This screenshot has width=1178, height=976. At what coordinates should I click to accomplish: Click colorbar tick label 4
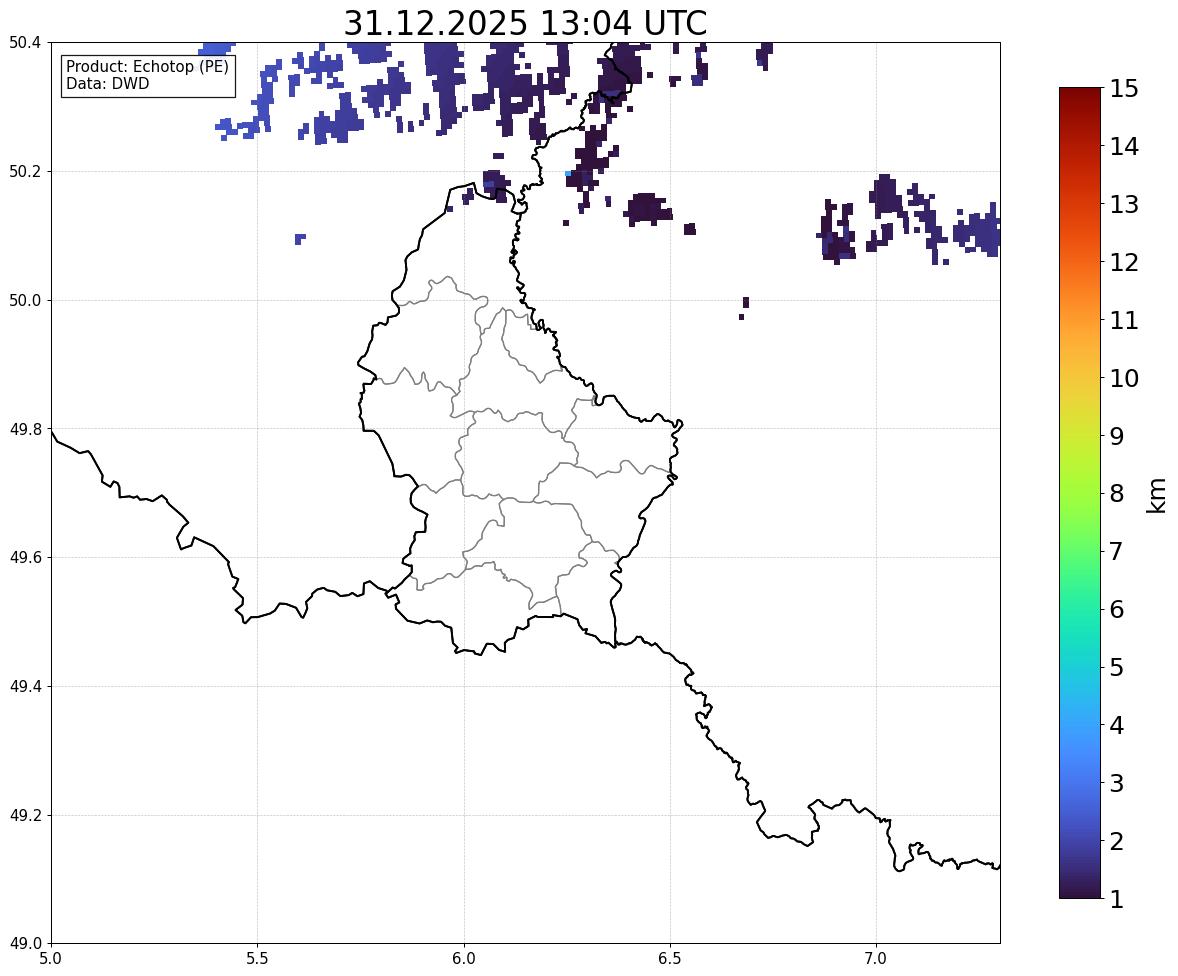tap(1117, 725)
